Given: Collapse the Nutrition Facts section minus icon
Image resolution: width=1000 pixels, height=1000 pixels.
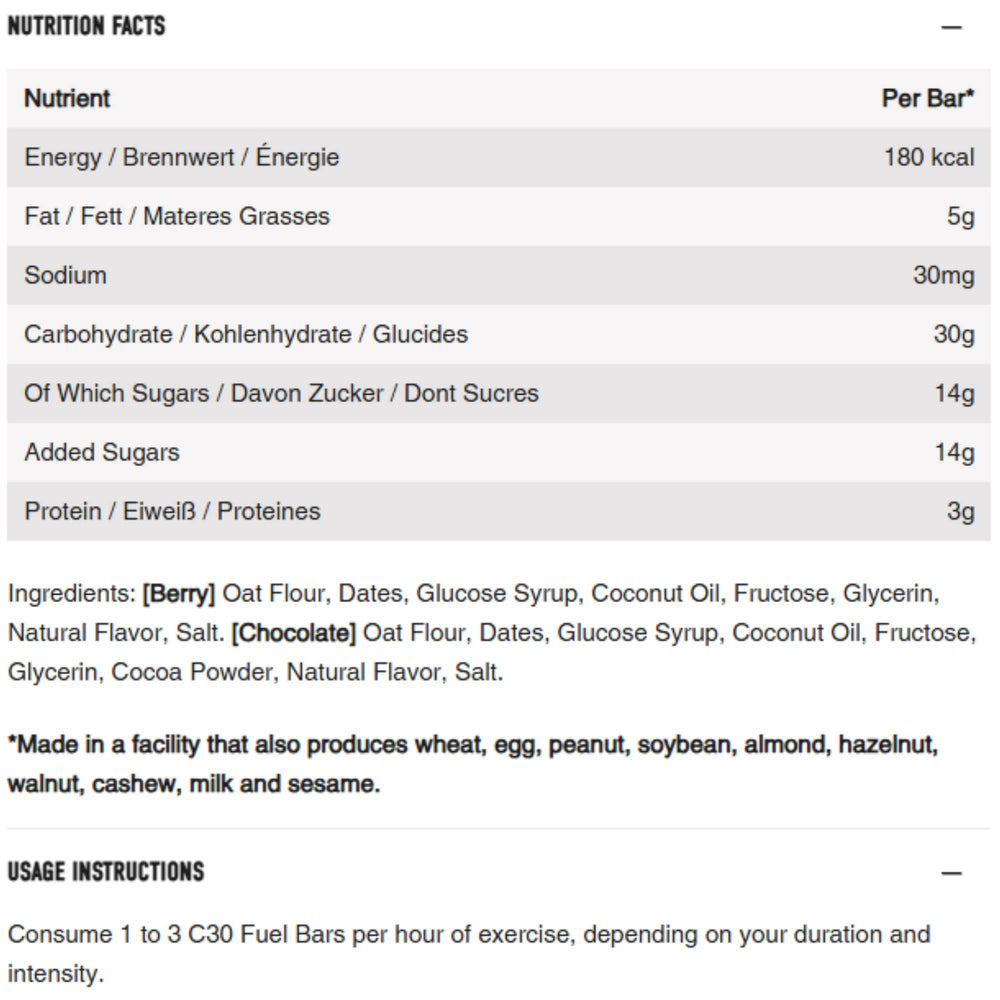Looking at the screenshot, I should (951, 27).
